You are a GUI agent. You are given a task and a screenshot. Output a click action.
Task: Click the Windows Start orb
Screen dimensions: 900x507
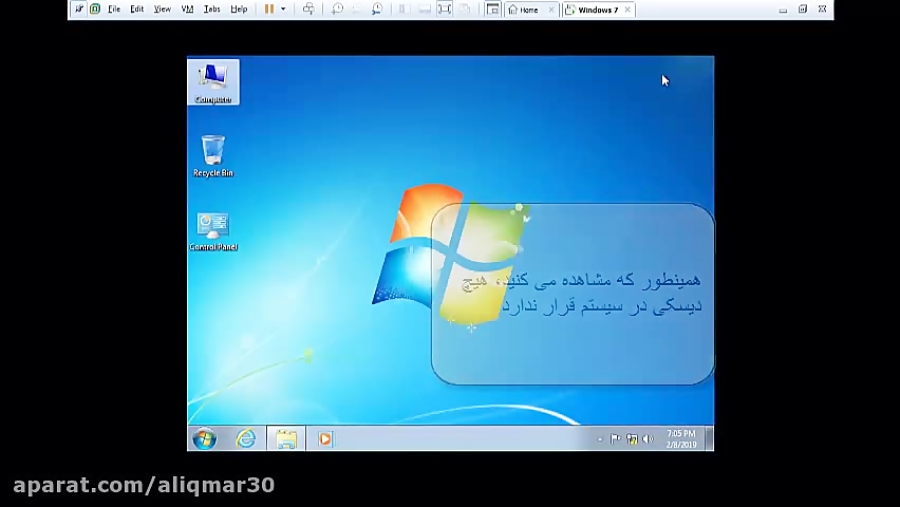[x=204, y=439]
